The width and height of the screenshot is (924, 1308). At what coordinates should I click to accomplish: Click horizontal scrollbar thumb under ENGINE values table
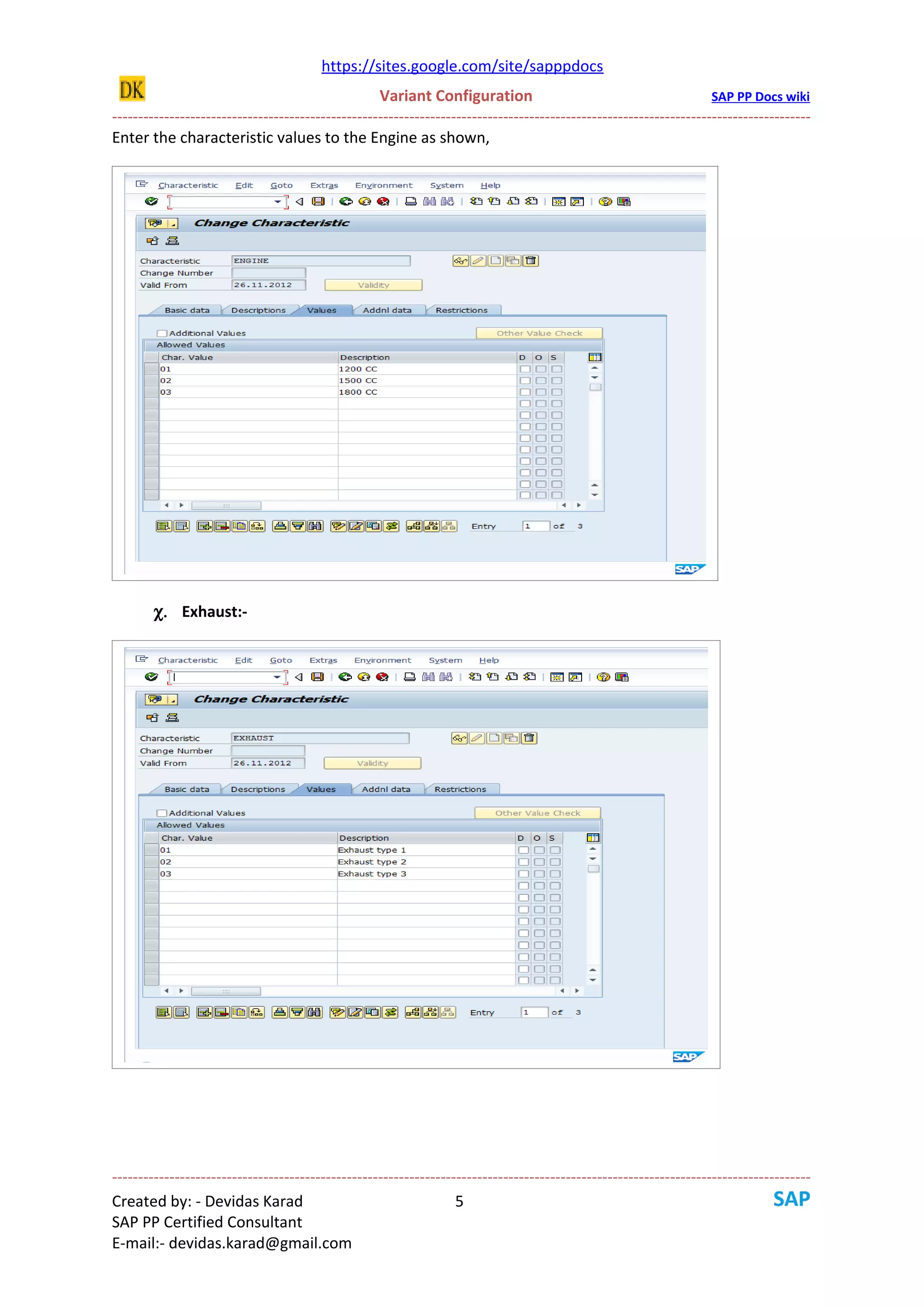(226, 506)
